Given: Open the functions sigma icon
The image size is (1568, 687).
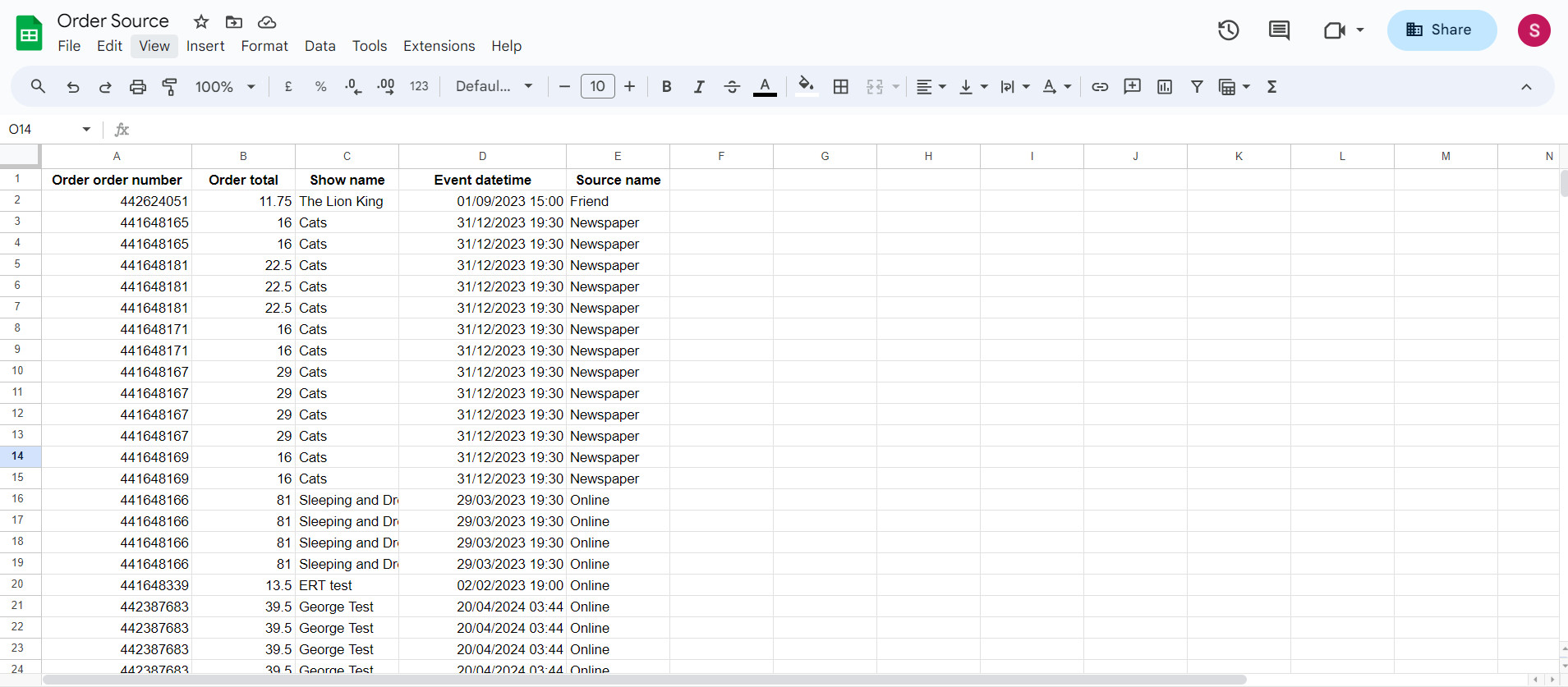Looking at the screenshot, I should coord(1271,86).
